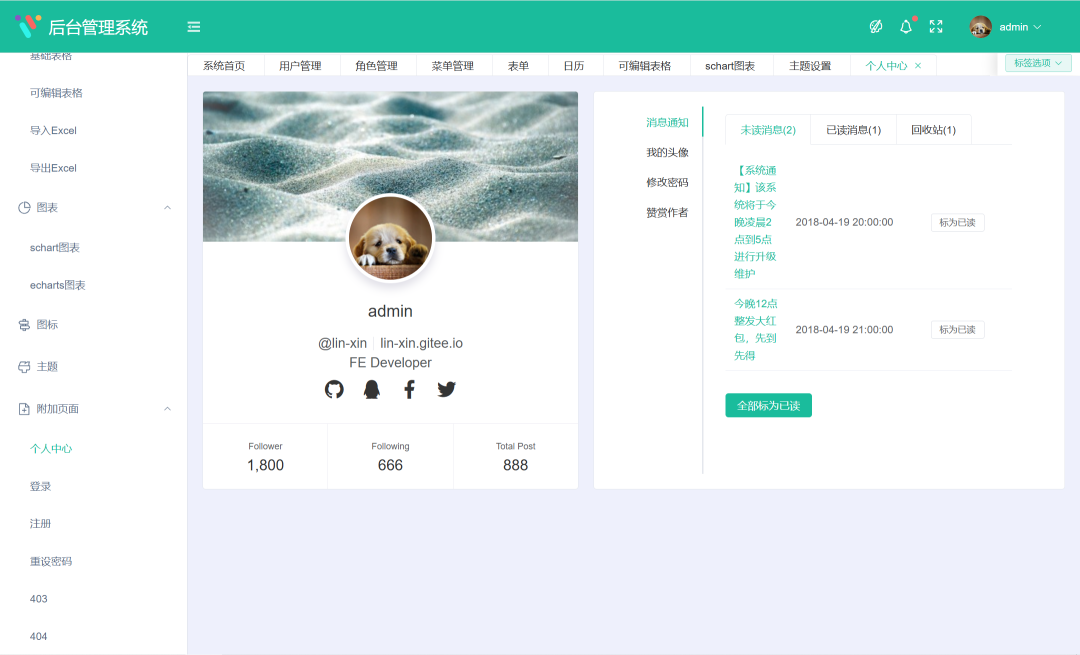Image resolution: width=1080 pixels, height=655 pixels.
Task: Open the Twitter icon under FE Developer
Action: (x=446, y=389)
